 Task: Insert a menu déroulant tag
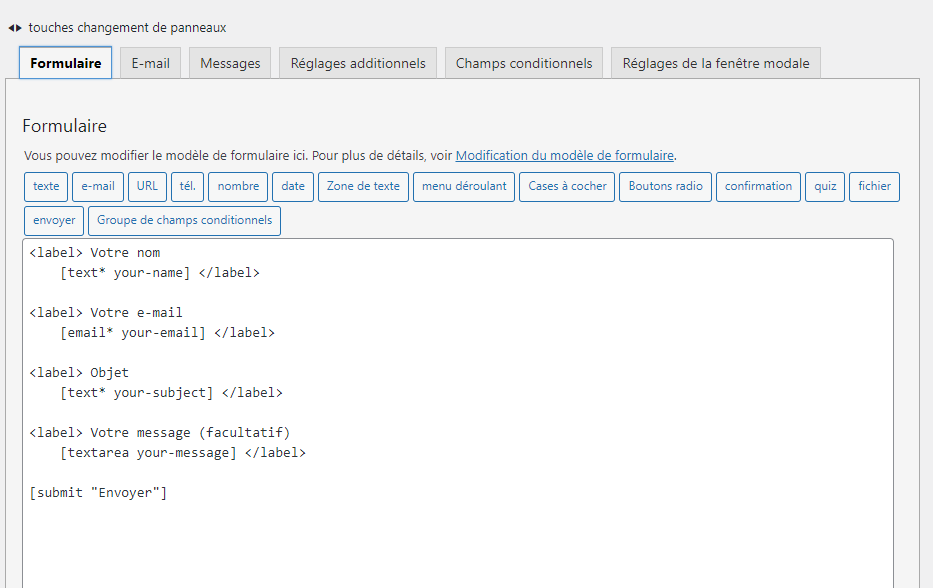[x=464, y=187]
